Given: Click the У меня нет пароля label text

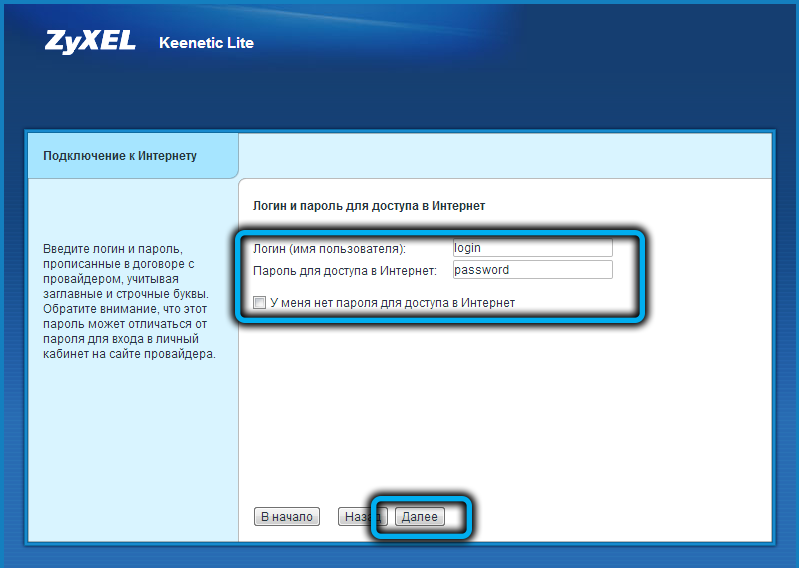Looking at the screenshot, I should point(392,303).
